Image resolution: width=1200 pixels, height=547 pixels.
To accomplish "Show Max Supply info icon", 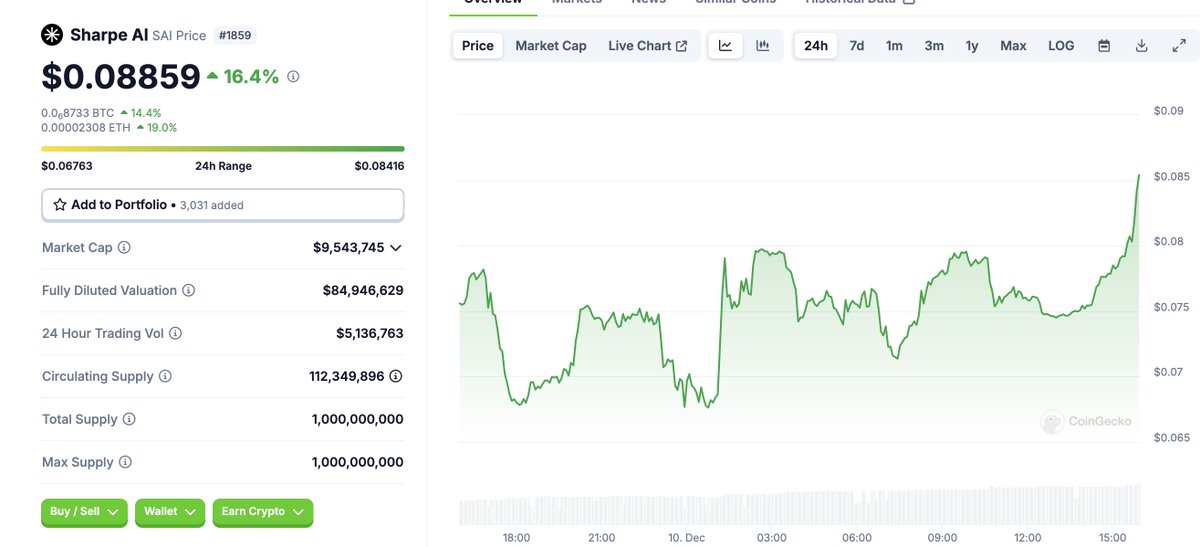I will [x=125, y=462].
